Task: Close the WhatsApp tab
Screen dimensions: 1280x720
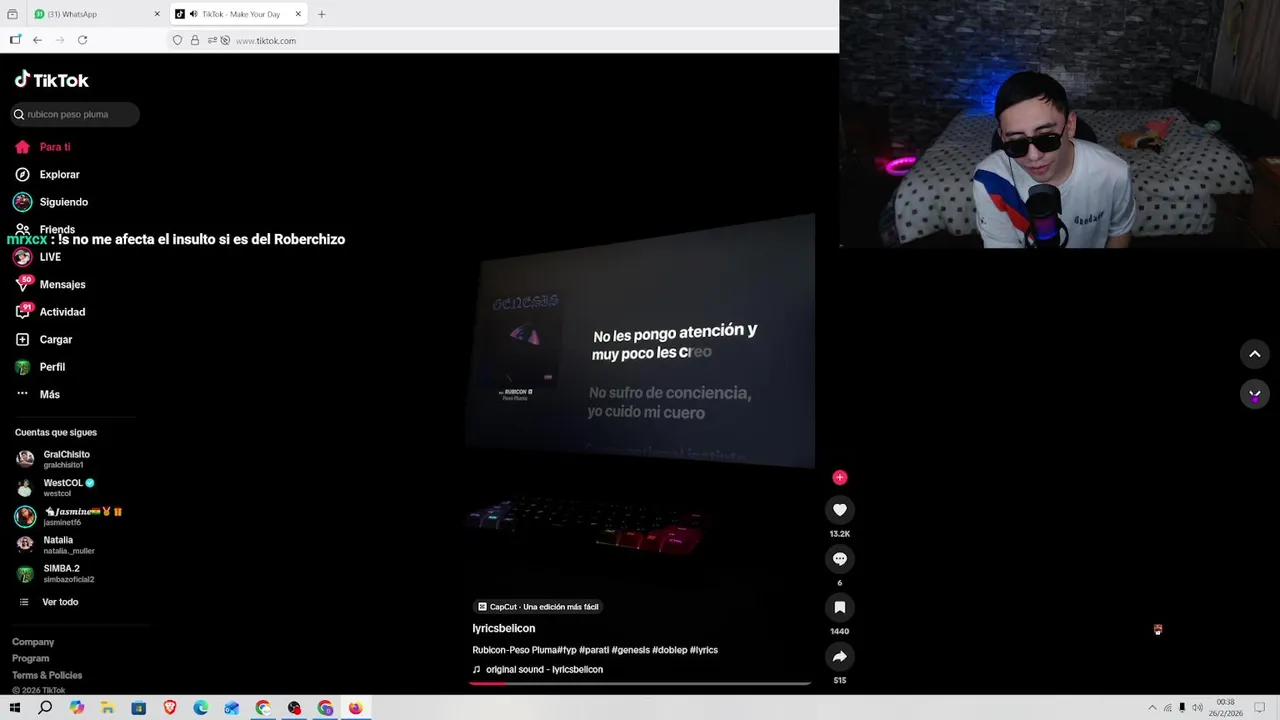Action: [157, 14]
